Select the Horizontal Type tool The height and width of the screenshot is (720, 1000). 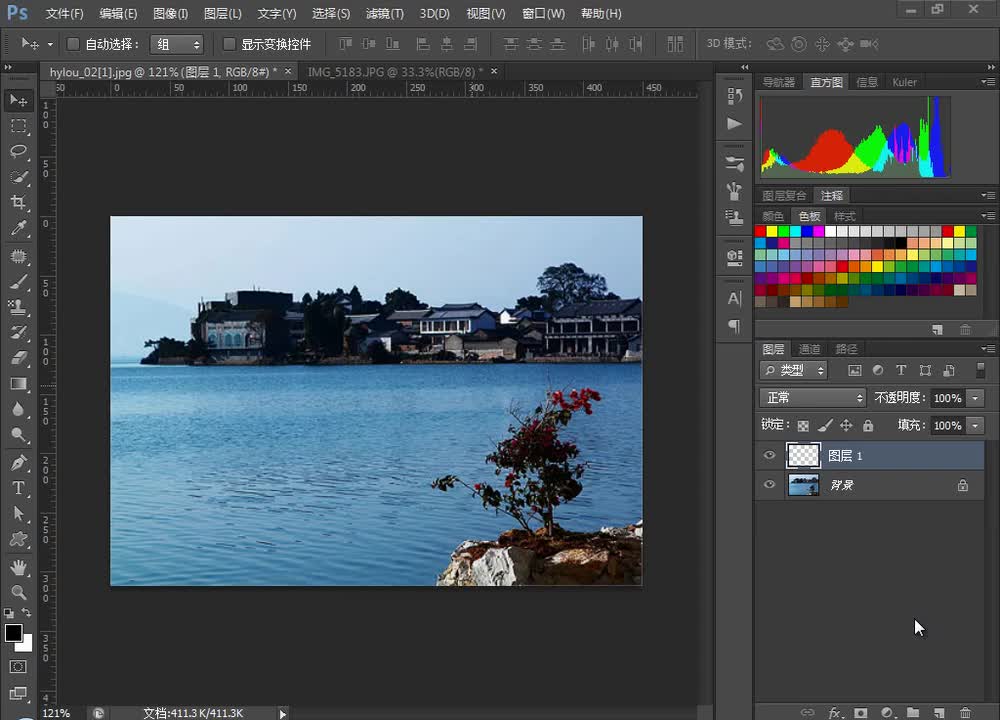(x=19, y=488)
